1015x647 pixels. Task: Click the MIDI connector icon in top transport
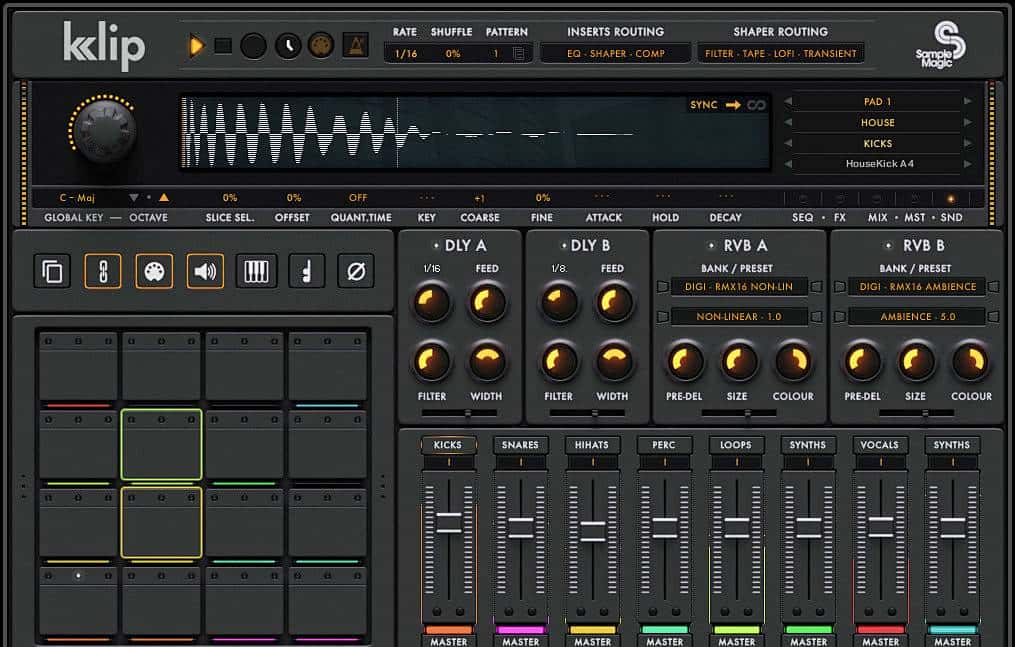pos(320,46)
